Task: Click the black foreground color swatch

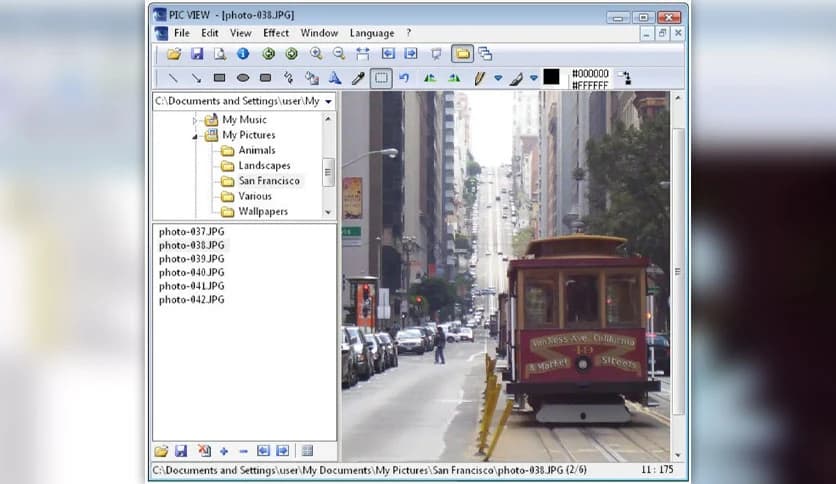Action: pyautogui.click(x=551, y=77)
